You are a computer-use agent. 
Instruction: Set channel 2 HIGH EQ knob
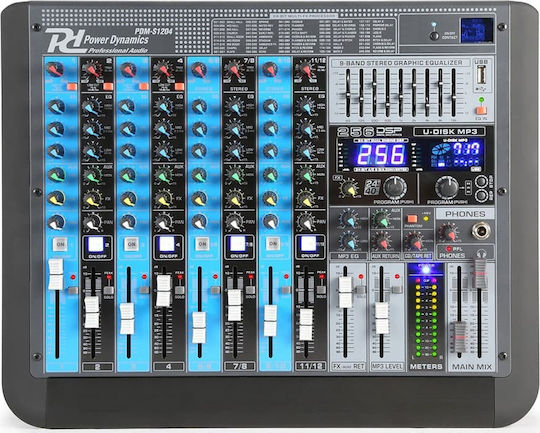point(92,107)
